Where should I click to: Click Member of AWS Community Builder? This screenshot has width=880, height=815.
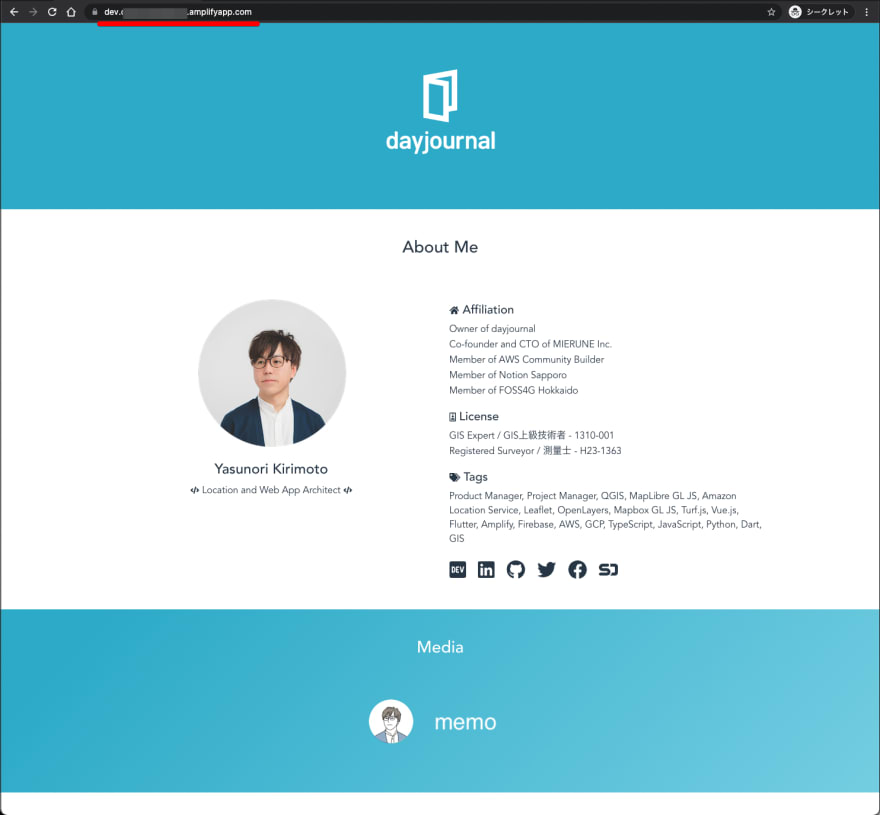tap(526, 359)
